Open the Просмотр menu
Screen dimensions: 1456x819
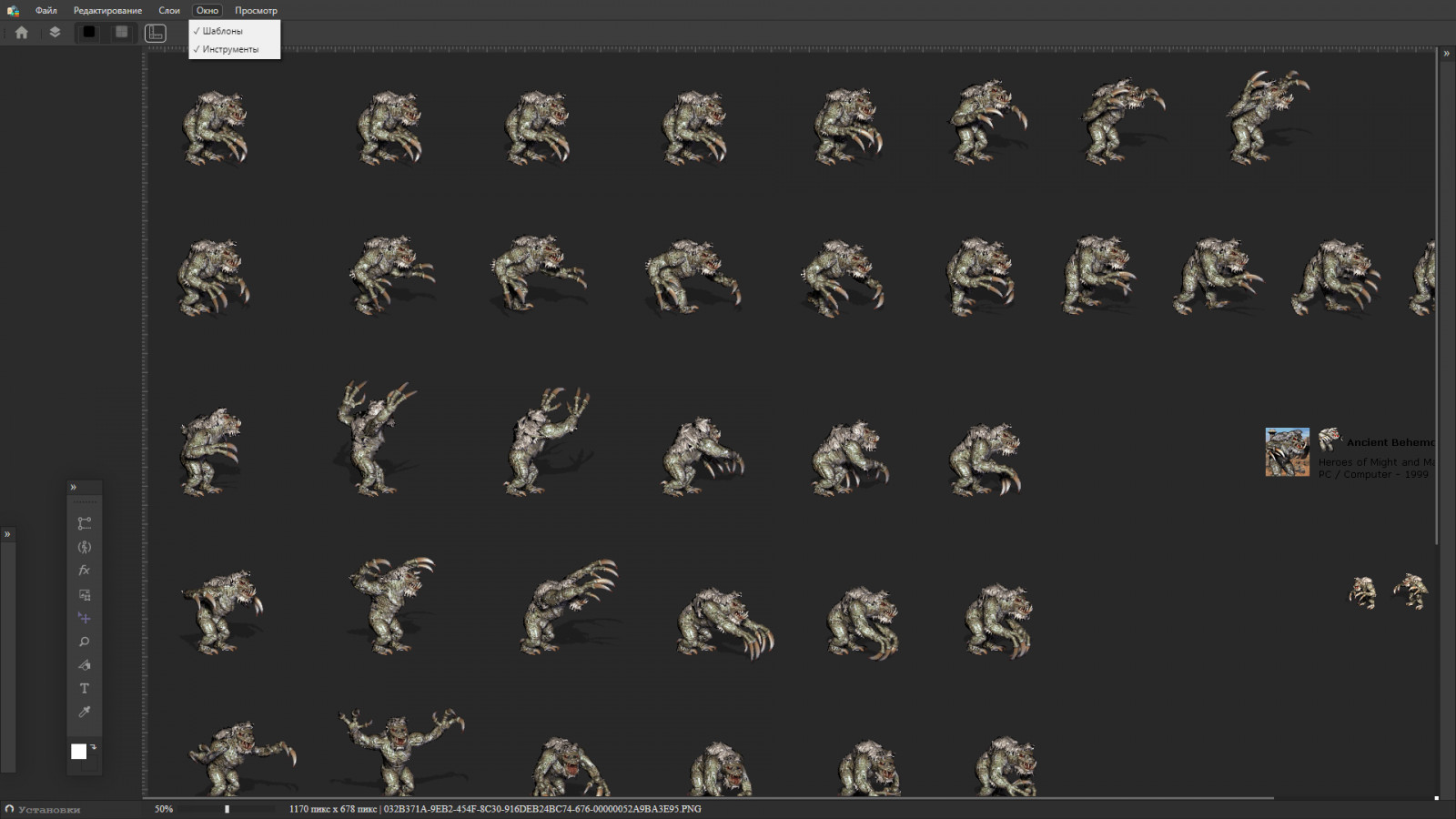tap(256, 11)
